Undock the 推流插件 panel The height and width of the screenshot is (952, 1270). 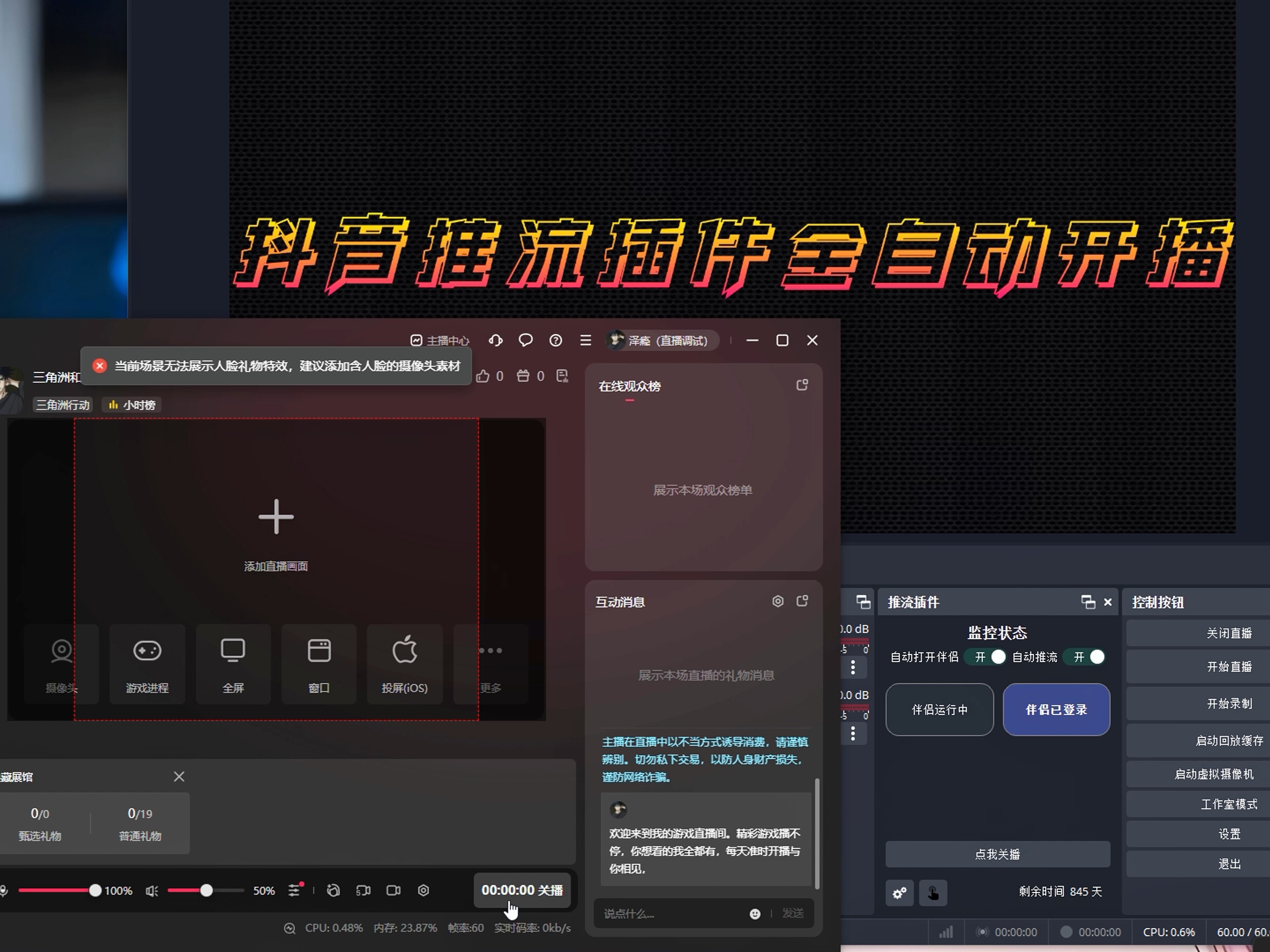[x=1088, y=602]
